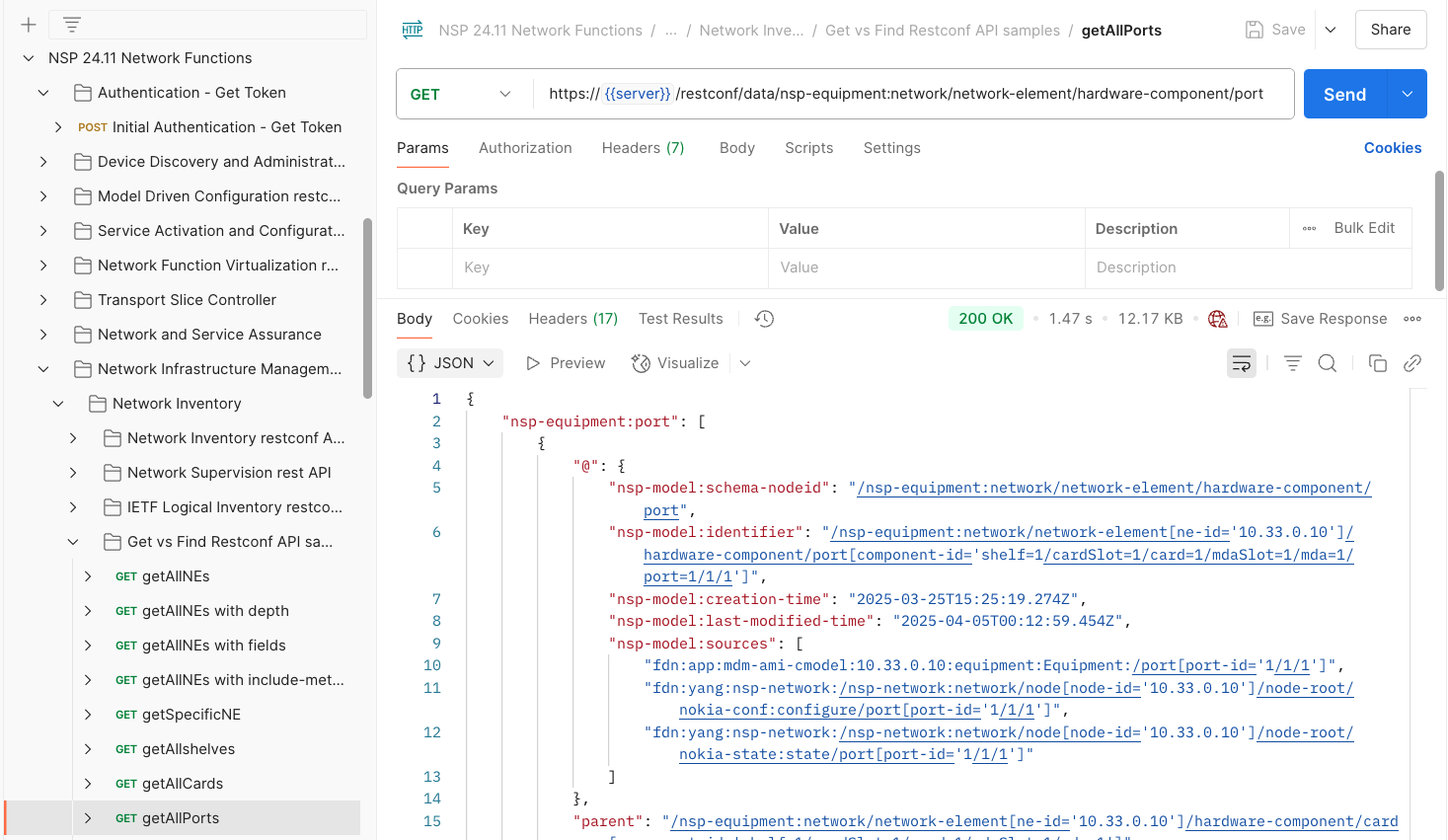Screen dimensions: 1448x840
Task: Open more options next to Save Response
Action: coord(1412,319)
